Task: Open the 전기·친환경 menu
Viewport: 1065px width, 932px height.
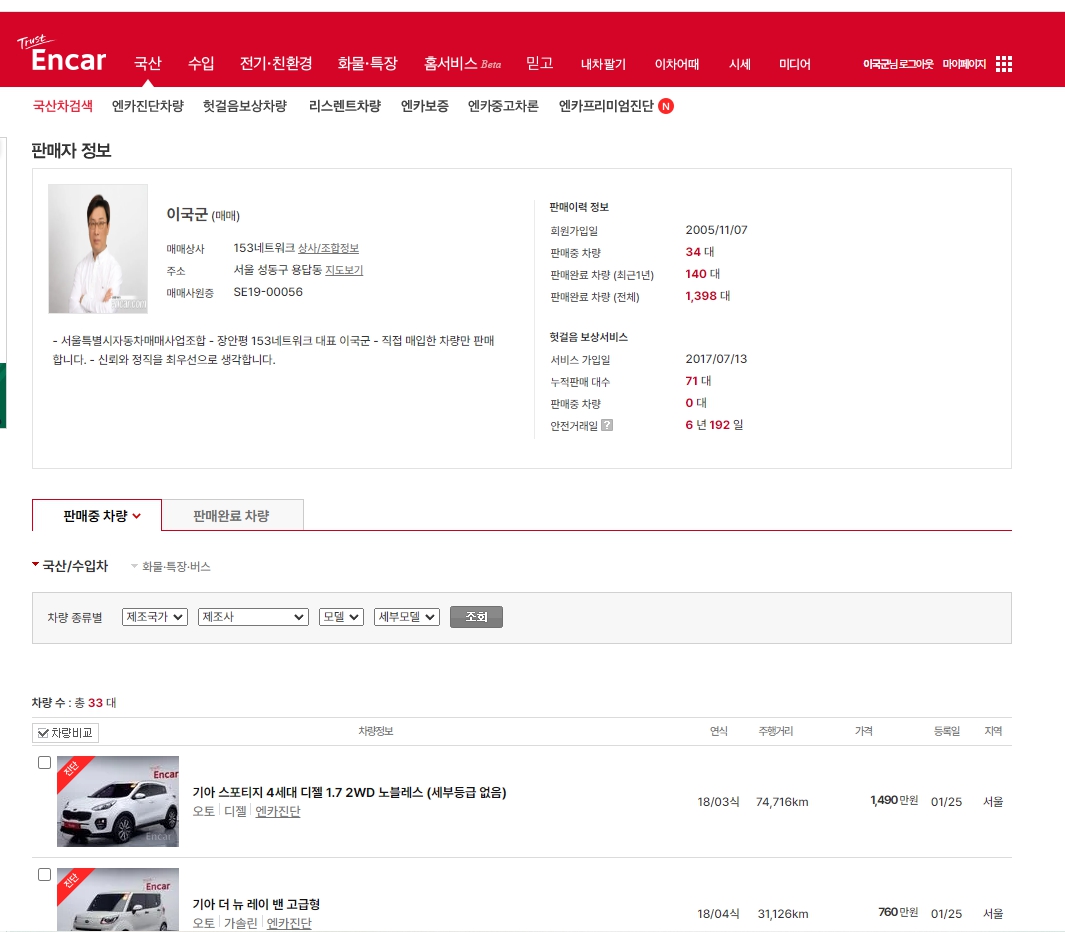Action: 276,64
